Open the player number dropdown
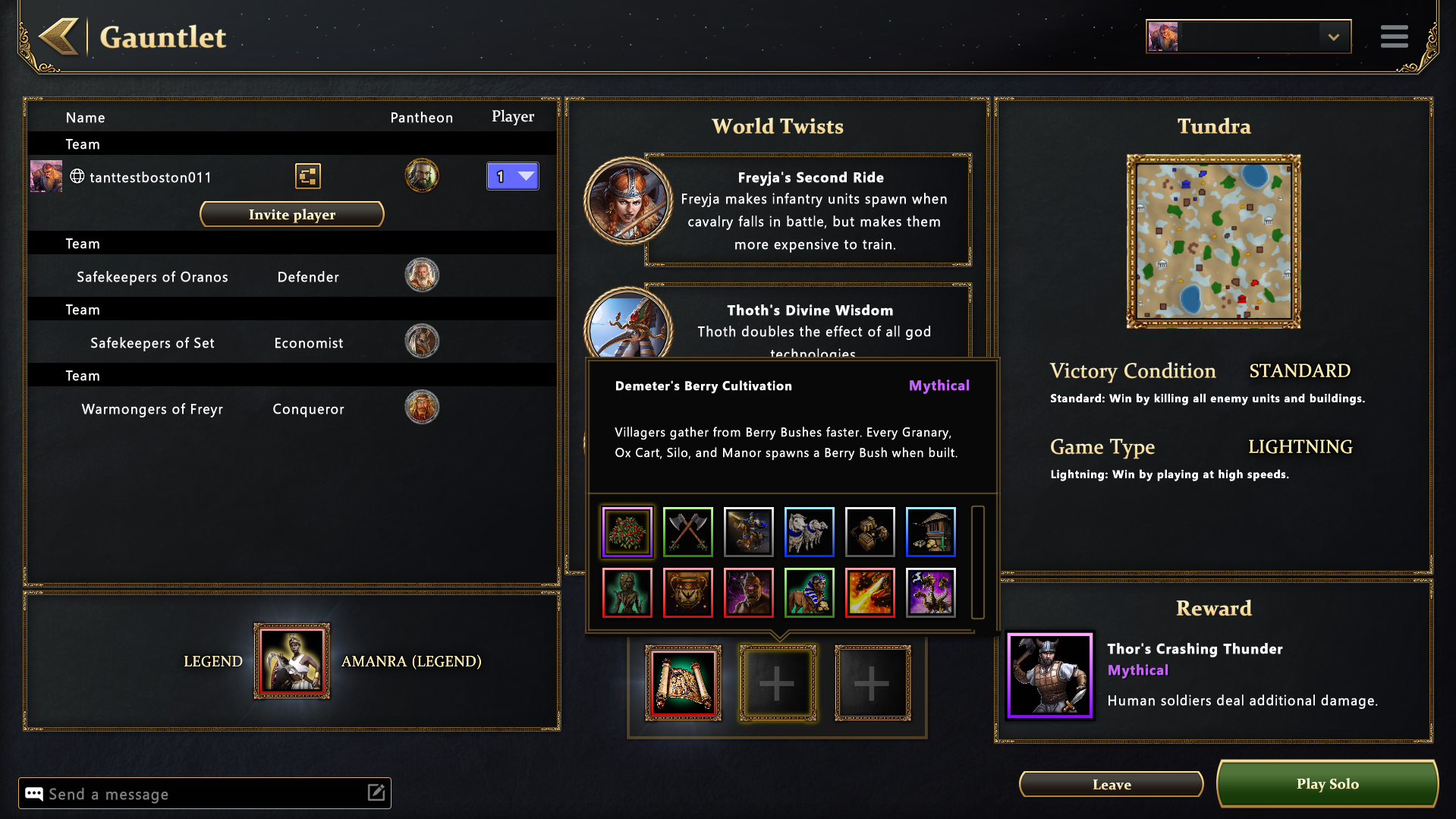This screenshot has width=1456, height=819. [x=513, y=176]
